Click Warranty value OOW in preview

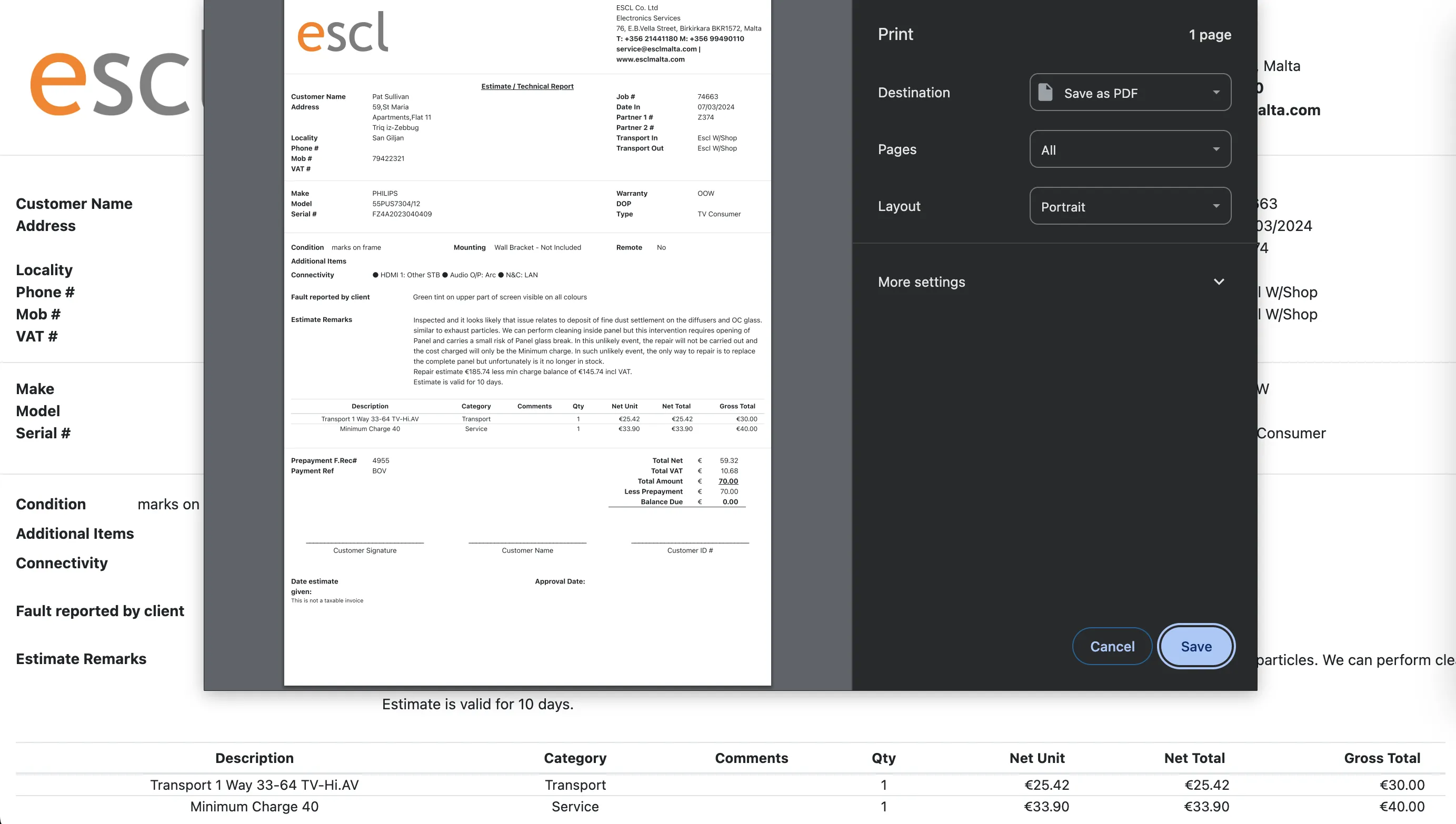tap(706, 194)
